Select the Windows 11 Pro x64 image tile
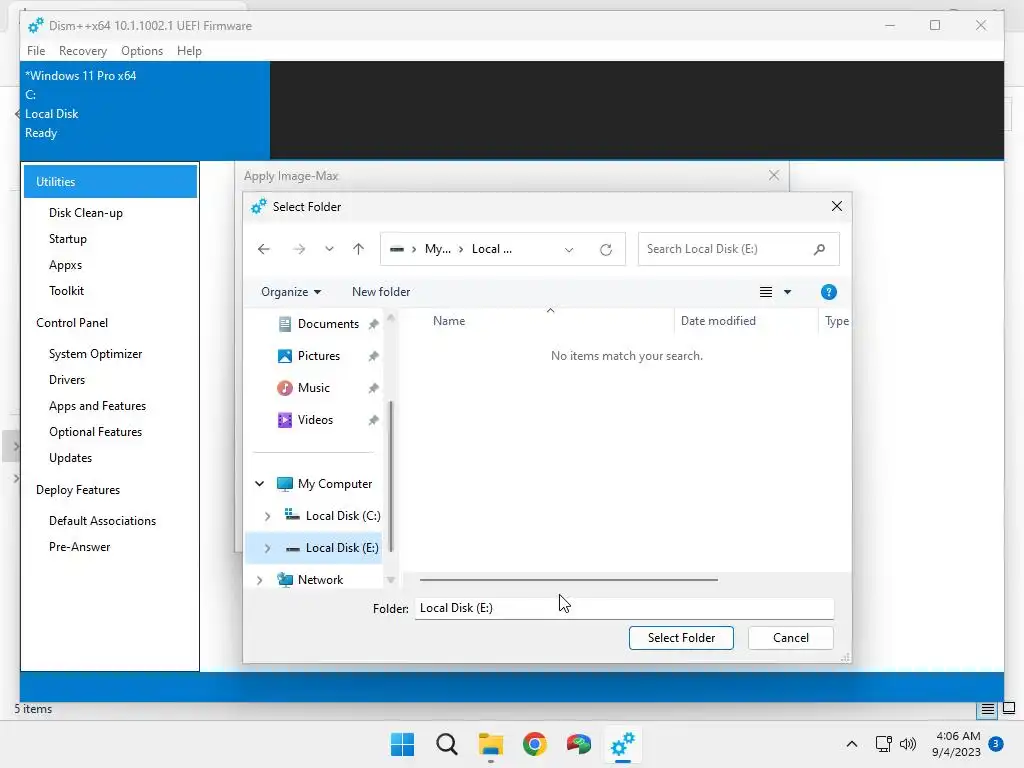Screen dimensions: 1024x768 pyautogui.click(x=145, y=110)
